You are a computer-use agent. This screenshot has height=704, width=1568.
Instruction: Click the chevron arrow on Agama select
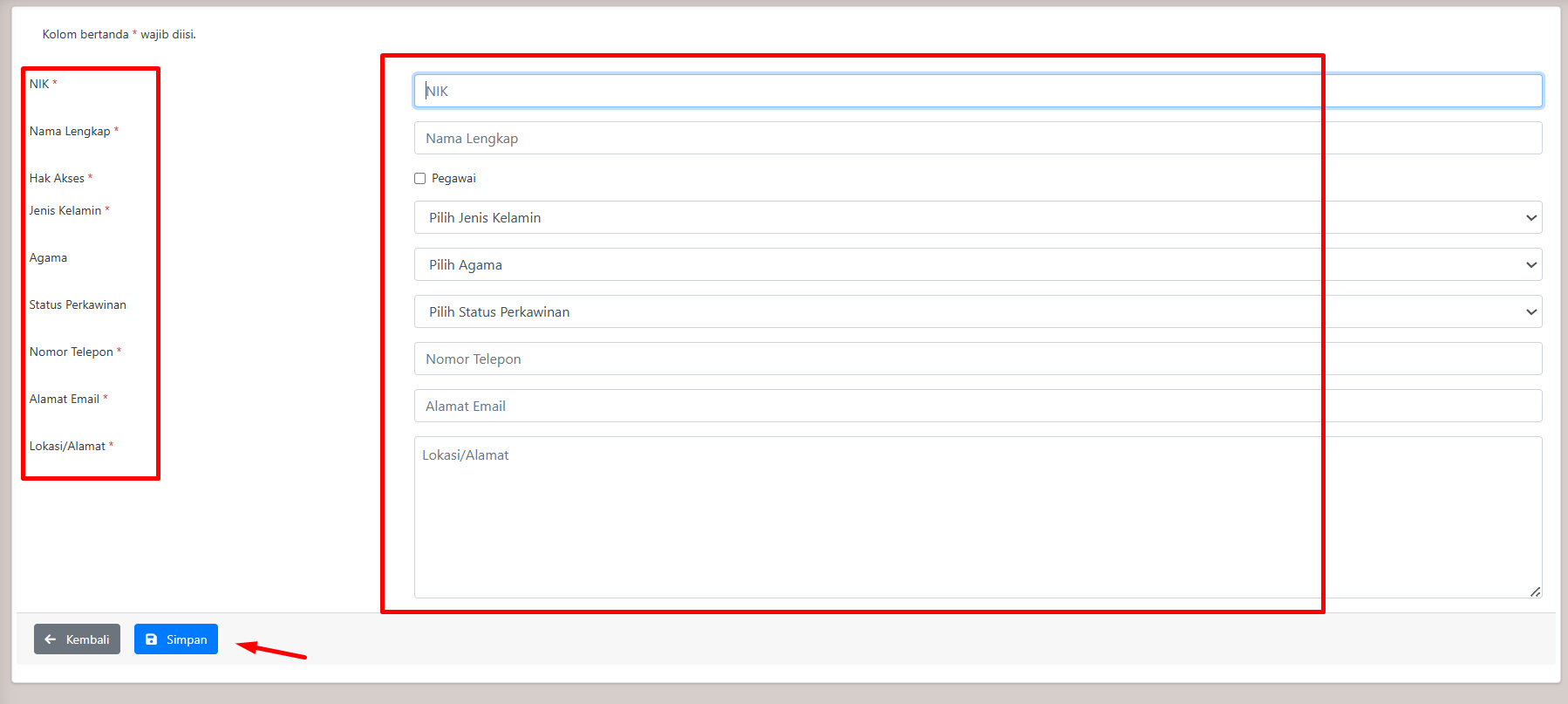tap(1531, 265)
